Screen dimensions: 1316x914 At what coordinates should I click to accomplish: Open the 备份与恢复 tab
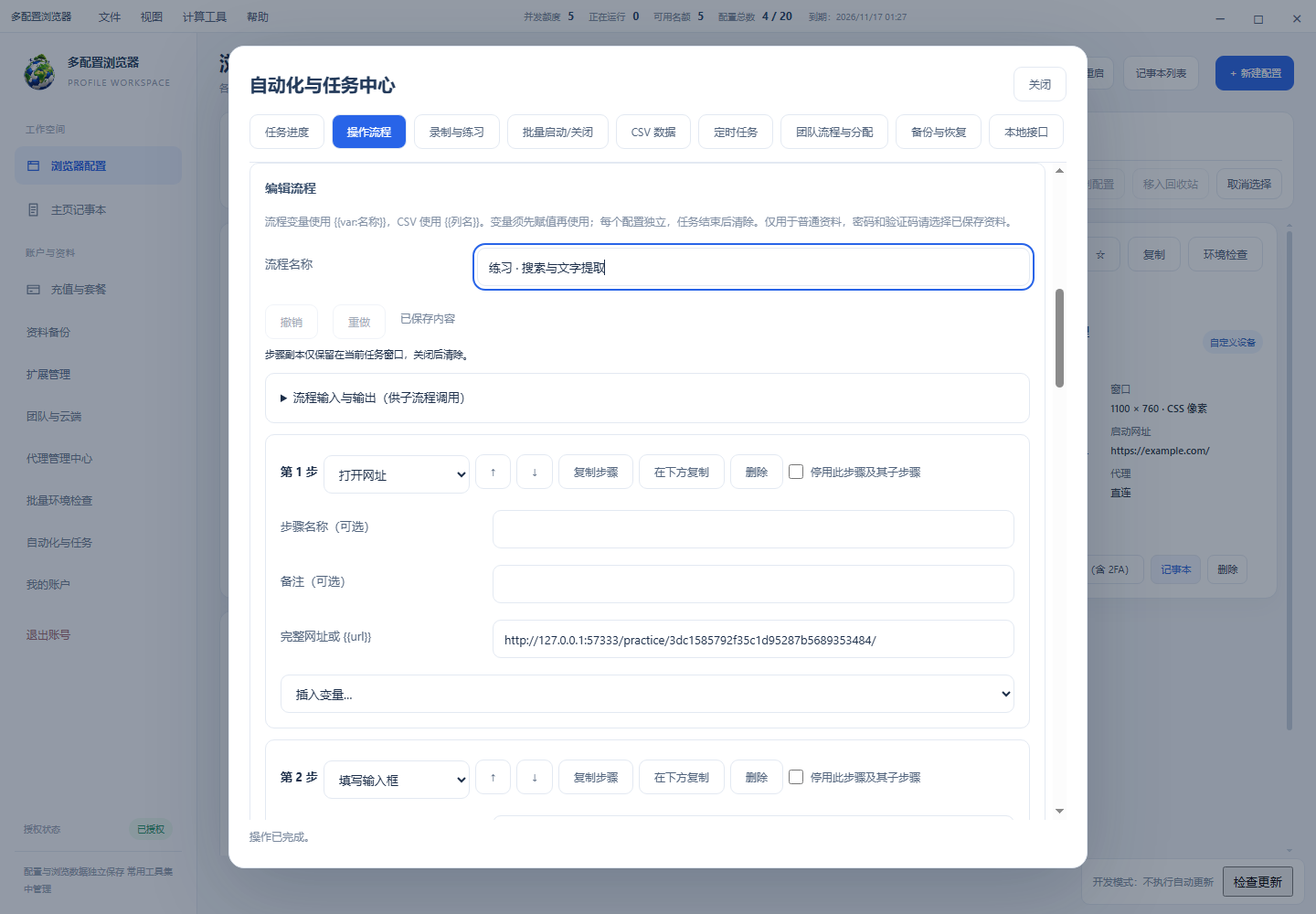click(939, 132)
